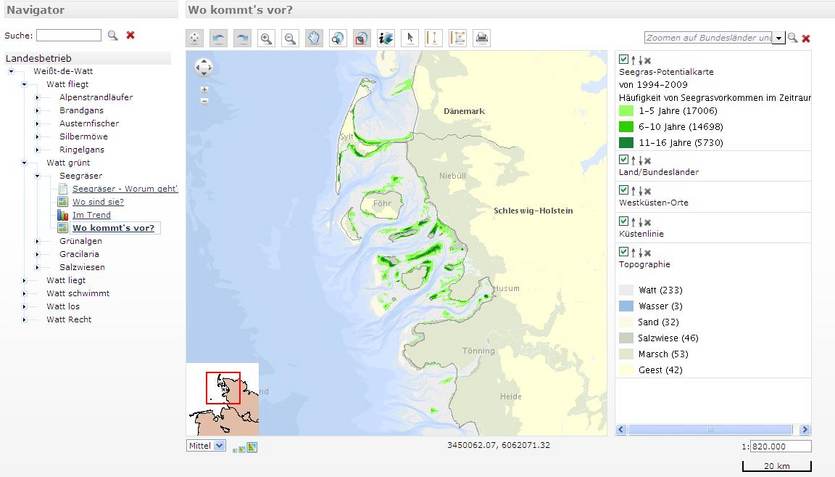Collapse the Weißt-de-Watt tree node
Viewport: 835px width, 477px height.
click(11, 71)
